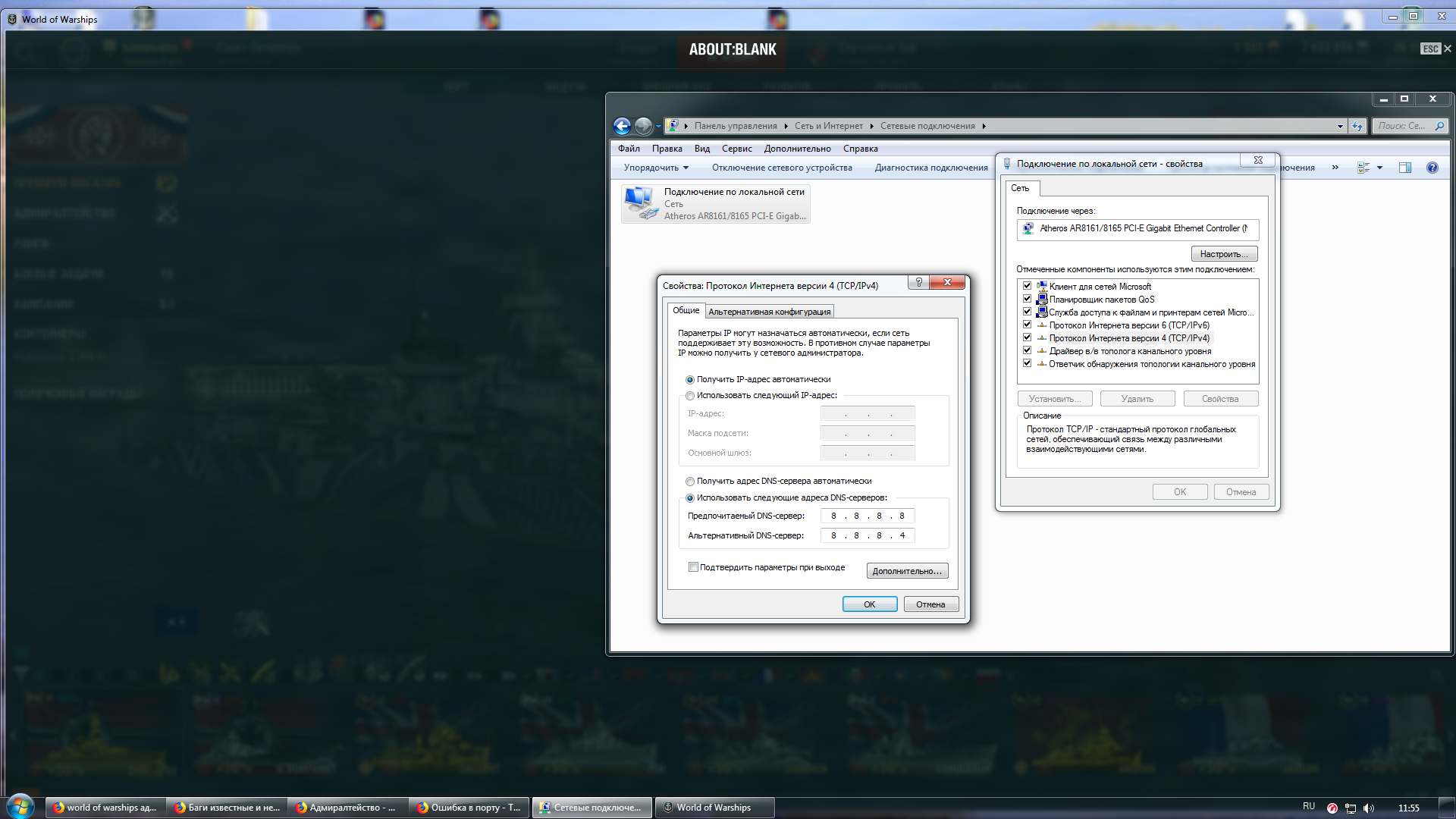Open the 'Файл' menu
1456x819 pixels.
pyautogui.click(x=629, y=149)
